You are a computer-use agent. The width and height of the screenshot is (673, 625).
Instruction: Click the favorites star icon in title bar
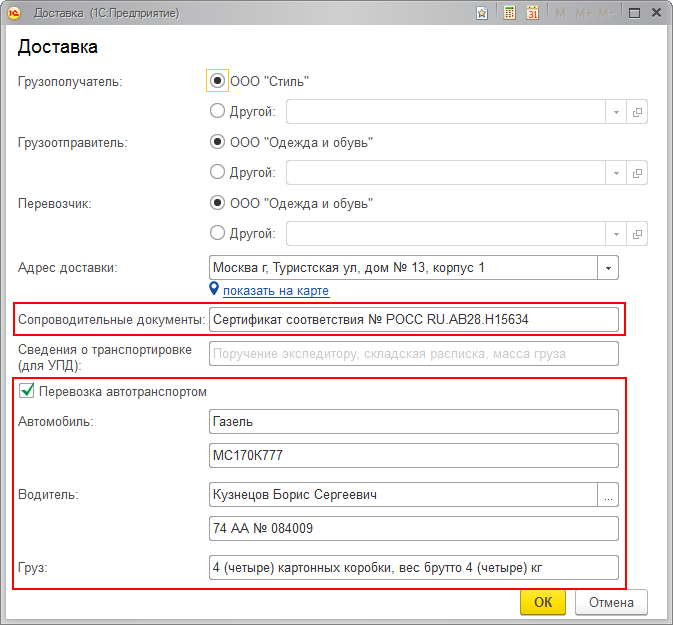pos(482,13)
